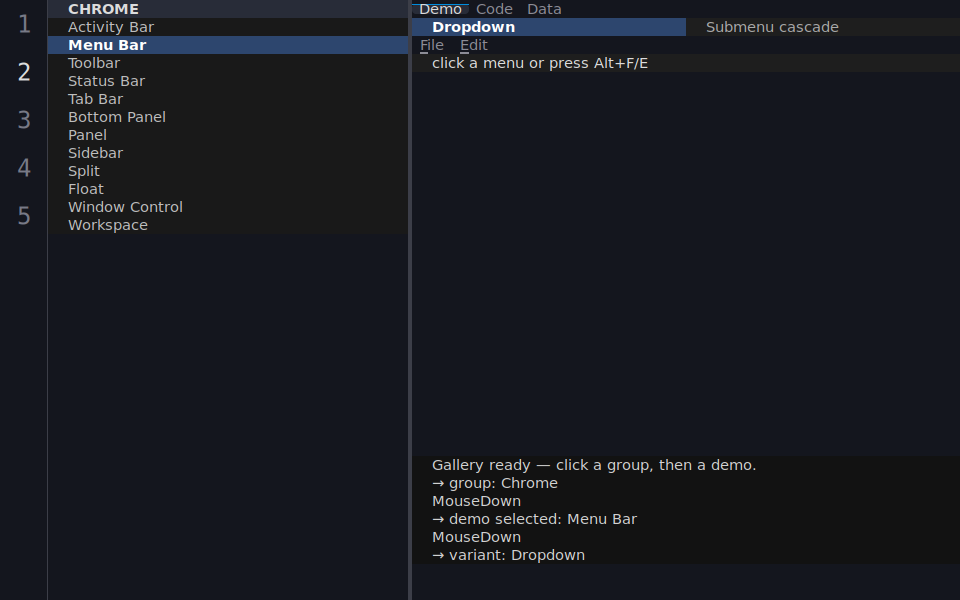
Task: Switch to the Data tab
Action: [x=544, y=9]
